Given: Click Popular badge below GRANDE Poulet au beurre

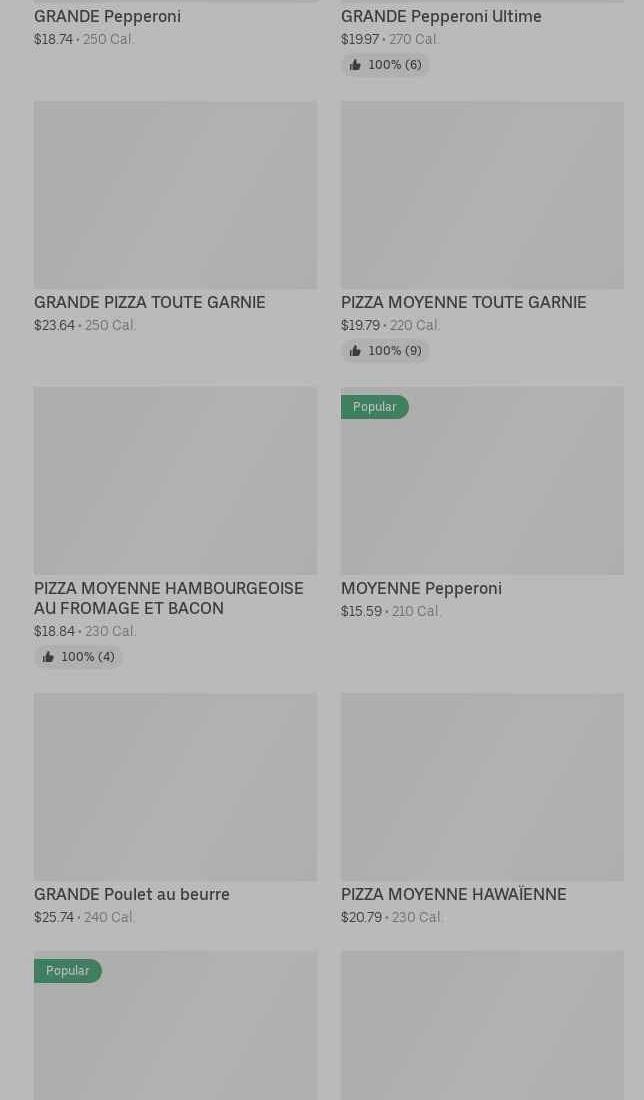Looking at the screenshot, I should coord(67,971).
